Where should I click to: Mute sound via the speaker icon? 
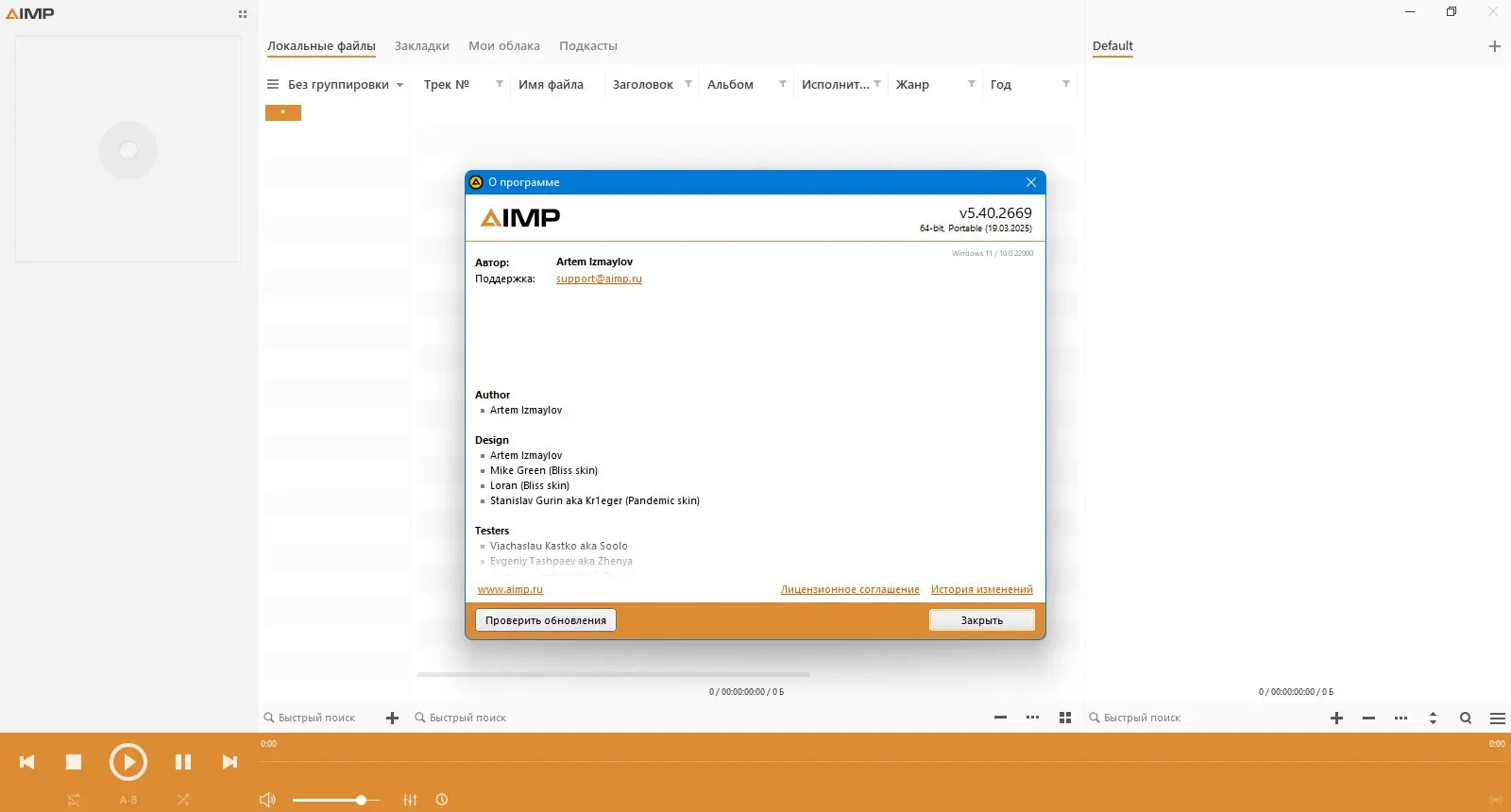(267, 800)
